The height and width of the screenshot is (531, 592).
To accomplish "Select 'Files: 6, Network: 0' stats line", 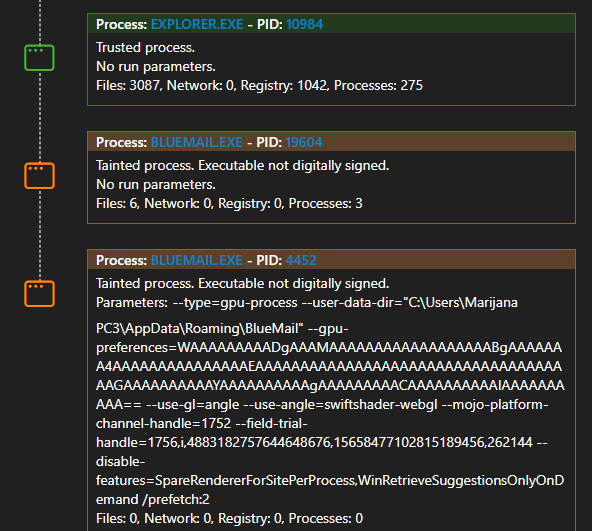I will pos(229,204).
